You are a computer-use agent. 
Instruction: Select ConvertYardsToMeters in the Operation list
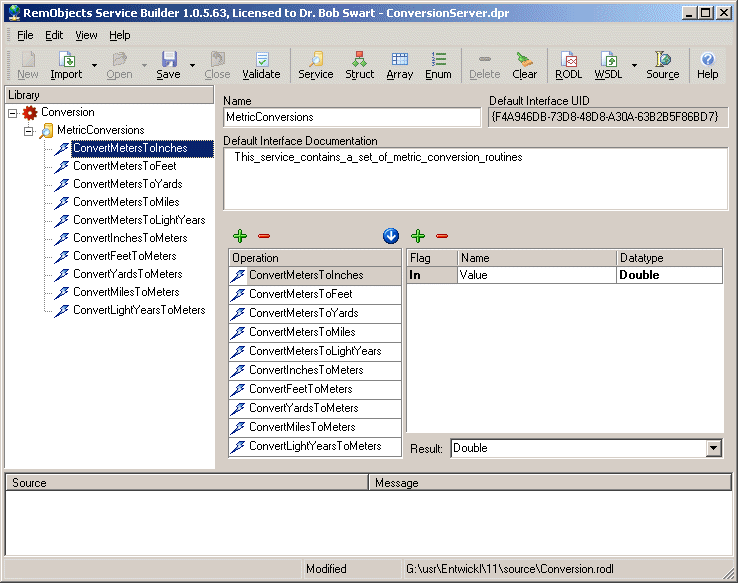click(x=315, y=408)
